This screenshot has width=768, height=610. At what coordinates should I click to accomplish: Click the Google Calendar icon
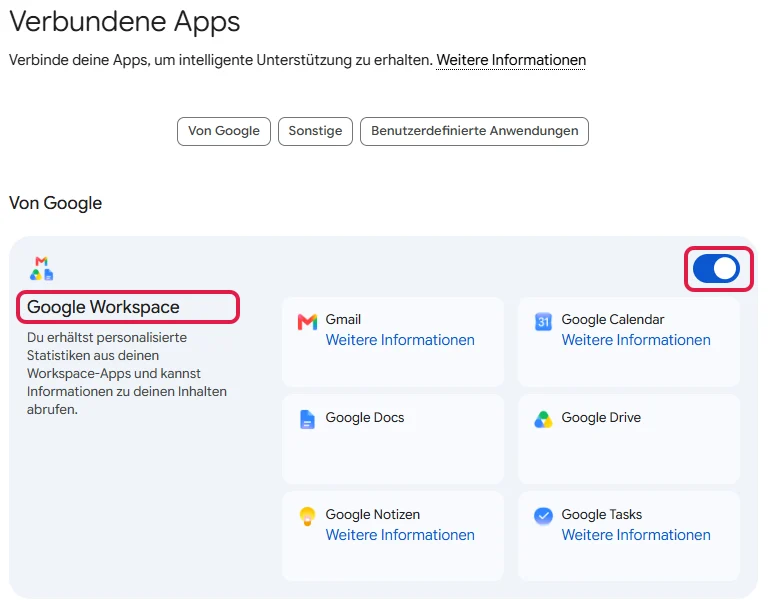click(x=543, y=321)
